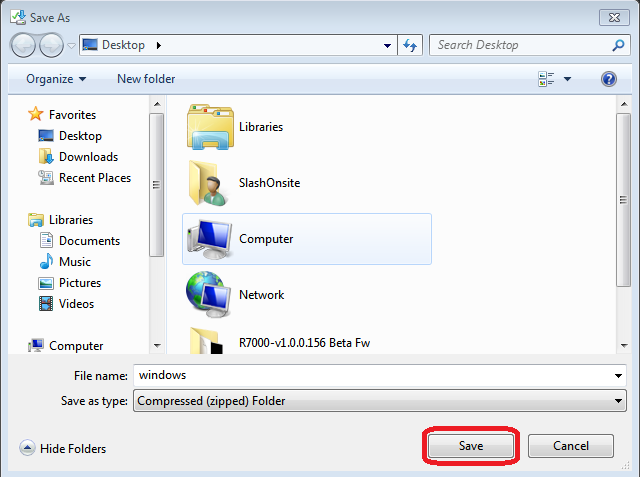This screenshot has width=640, height=477.
Task: Click R7000-v1.0.0.156 Beta Fw file name
Action: 304,343
